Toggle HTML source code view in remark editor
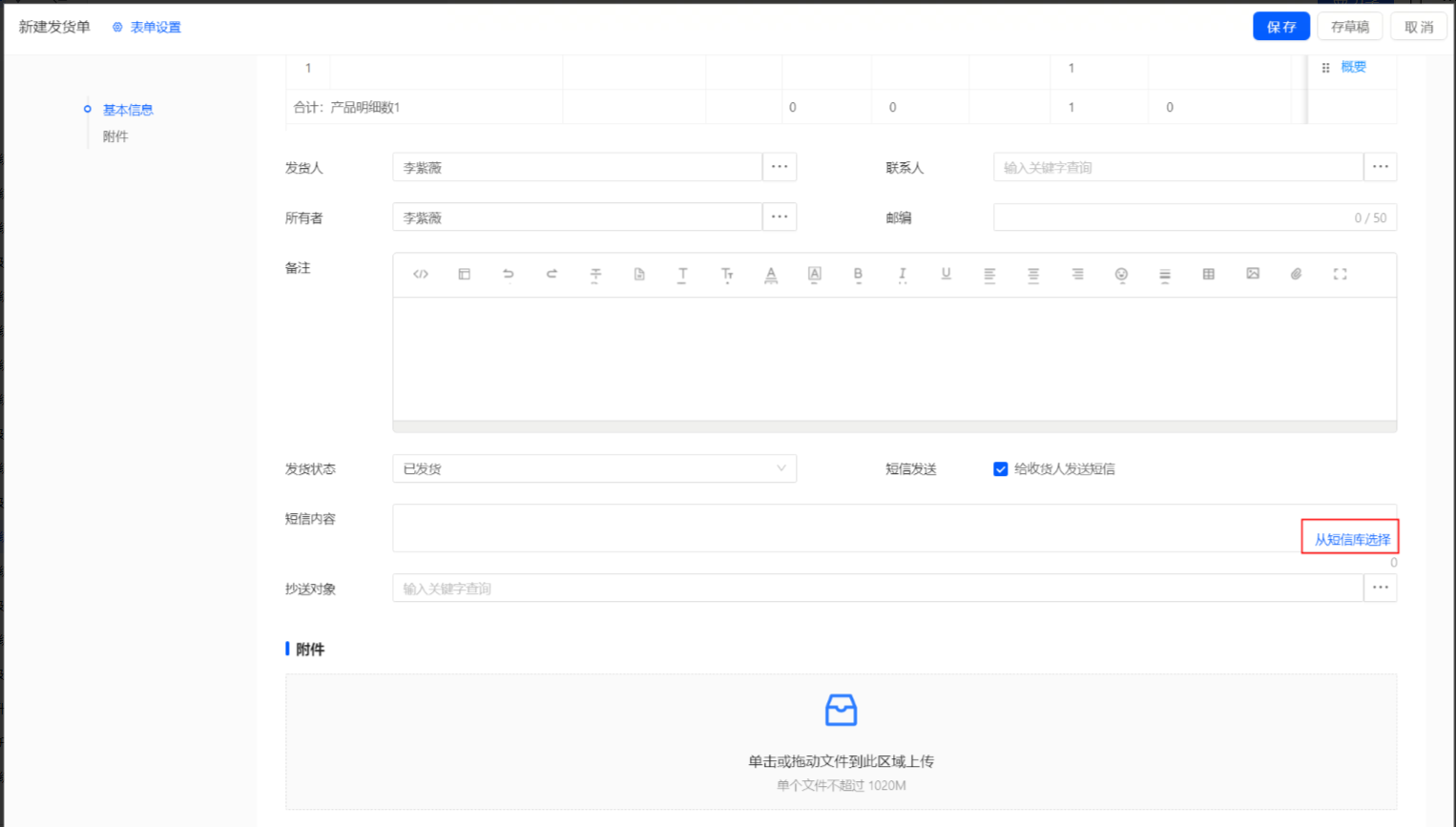1456x827 pixels. [421, 274]
